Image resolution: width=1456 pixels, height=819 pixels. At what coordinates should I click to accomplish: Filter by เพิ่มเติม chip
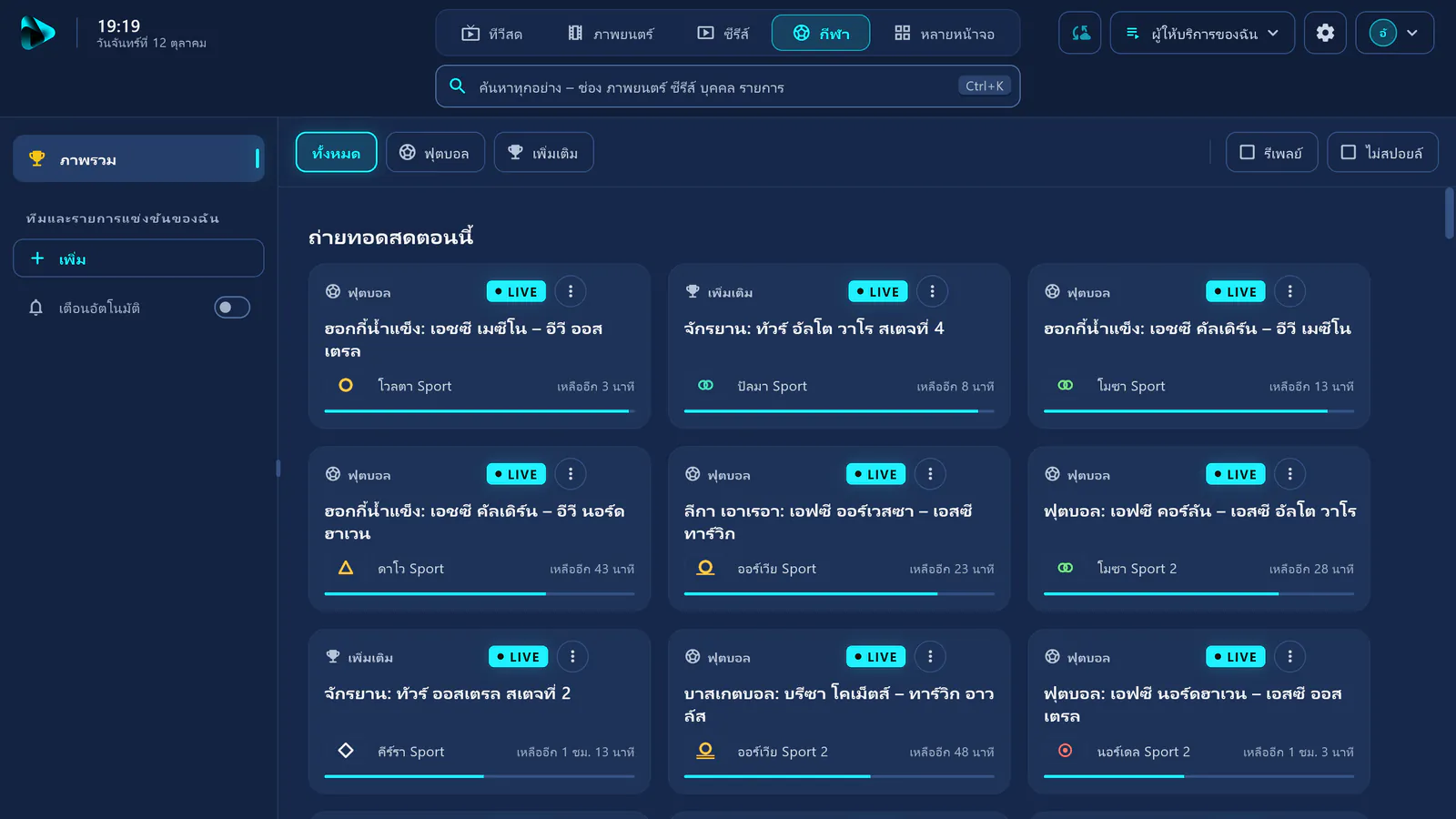(x=543, y=152)
